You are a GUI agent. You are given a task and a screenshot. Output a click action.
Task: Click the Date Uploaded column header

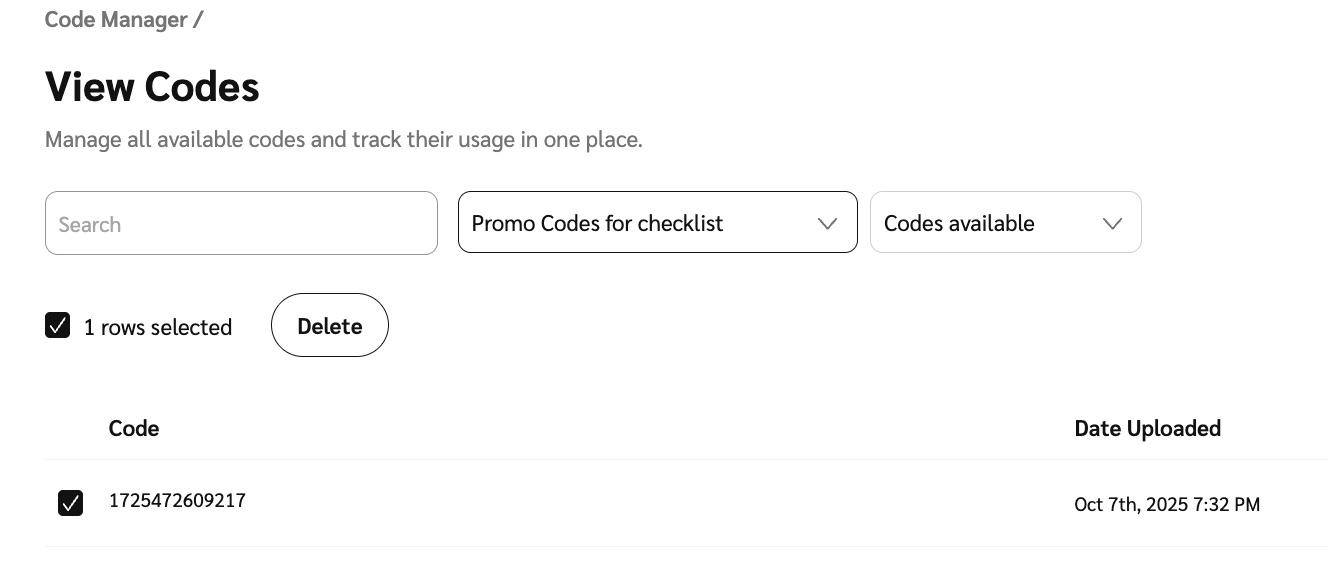[x=1147, y=428]
